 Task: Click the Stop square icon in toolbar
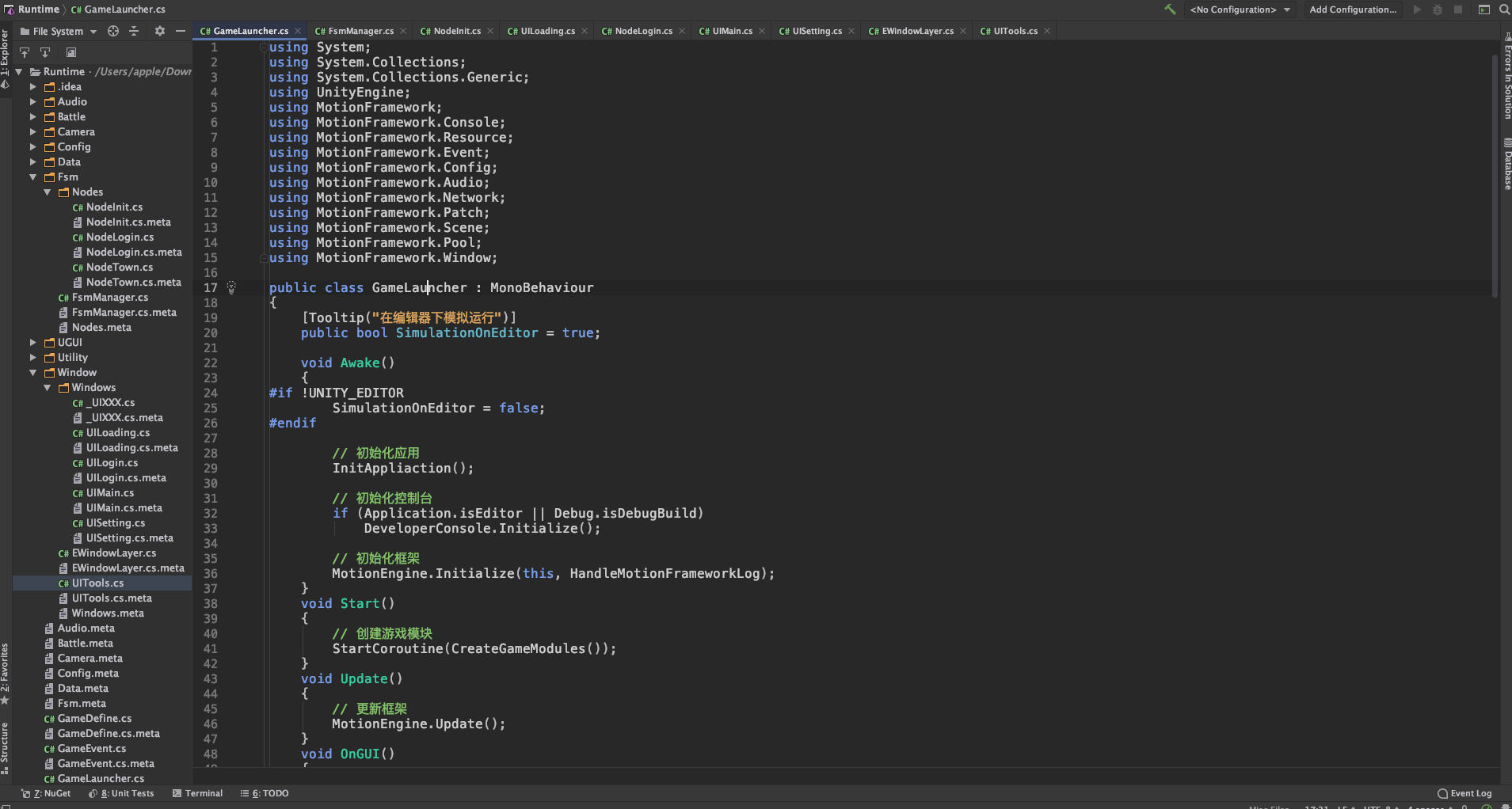pos(1457,9)
